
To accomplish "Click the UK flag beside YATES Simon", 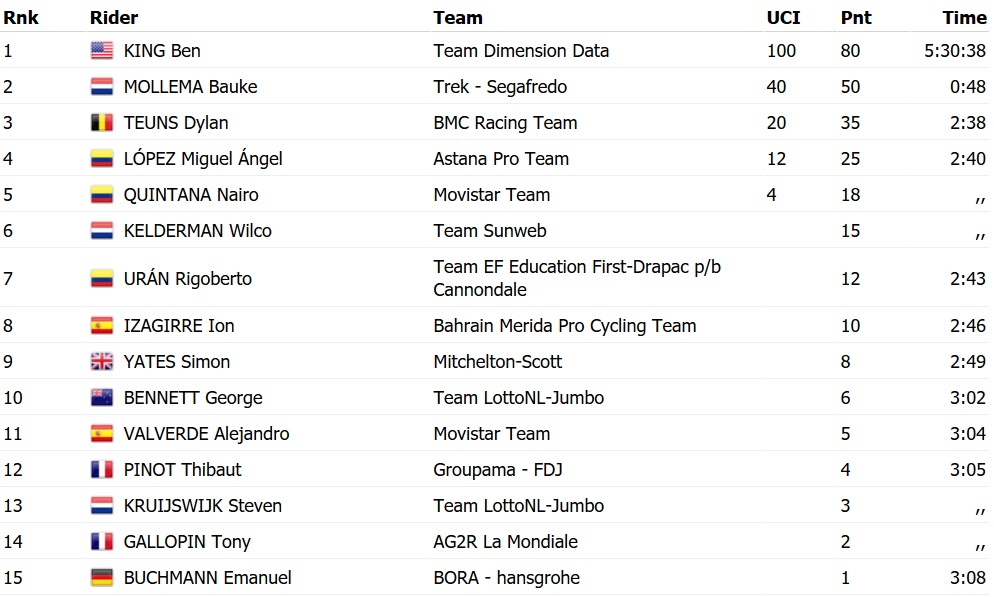I will pos(101,362).
